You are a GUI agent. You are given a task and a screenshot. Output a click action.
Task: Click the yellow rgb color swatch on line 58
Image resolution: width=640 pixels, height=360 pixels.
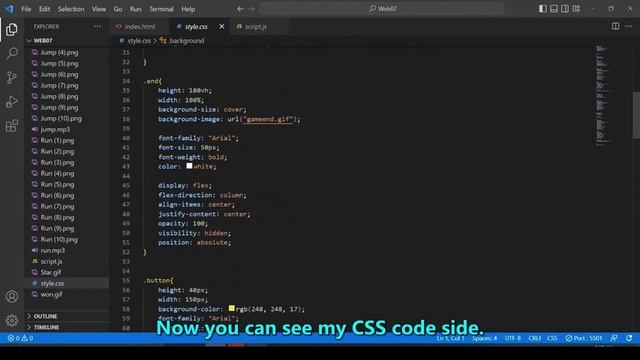coord(231,308)
